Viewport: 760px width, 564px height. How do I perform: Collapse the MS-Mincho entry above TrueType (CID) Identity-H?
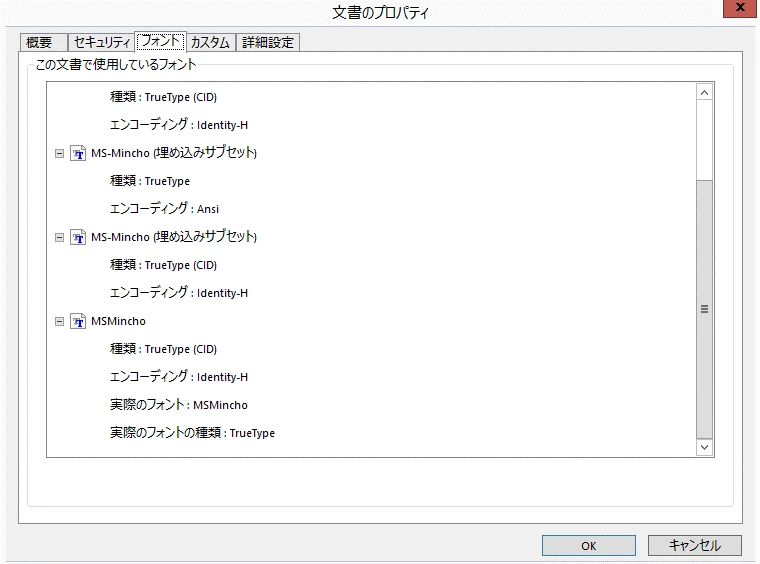tap(59, 237)
